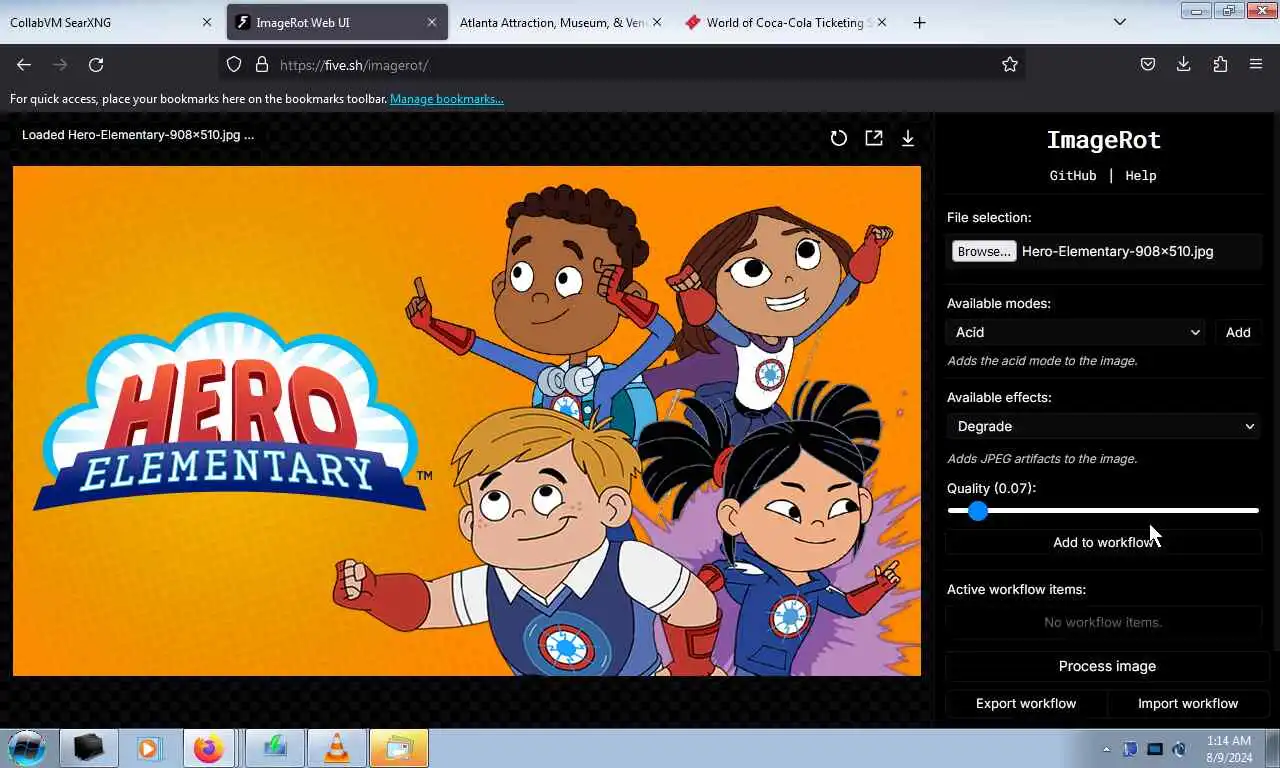View site security padlock info
Screen dimensions: 1280x768
[x=262, y=64]
